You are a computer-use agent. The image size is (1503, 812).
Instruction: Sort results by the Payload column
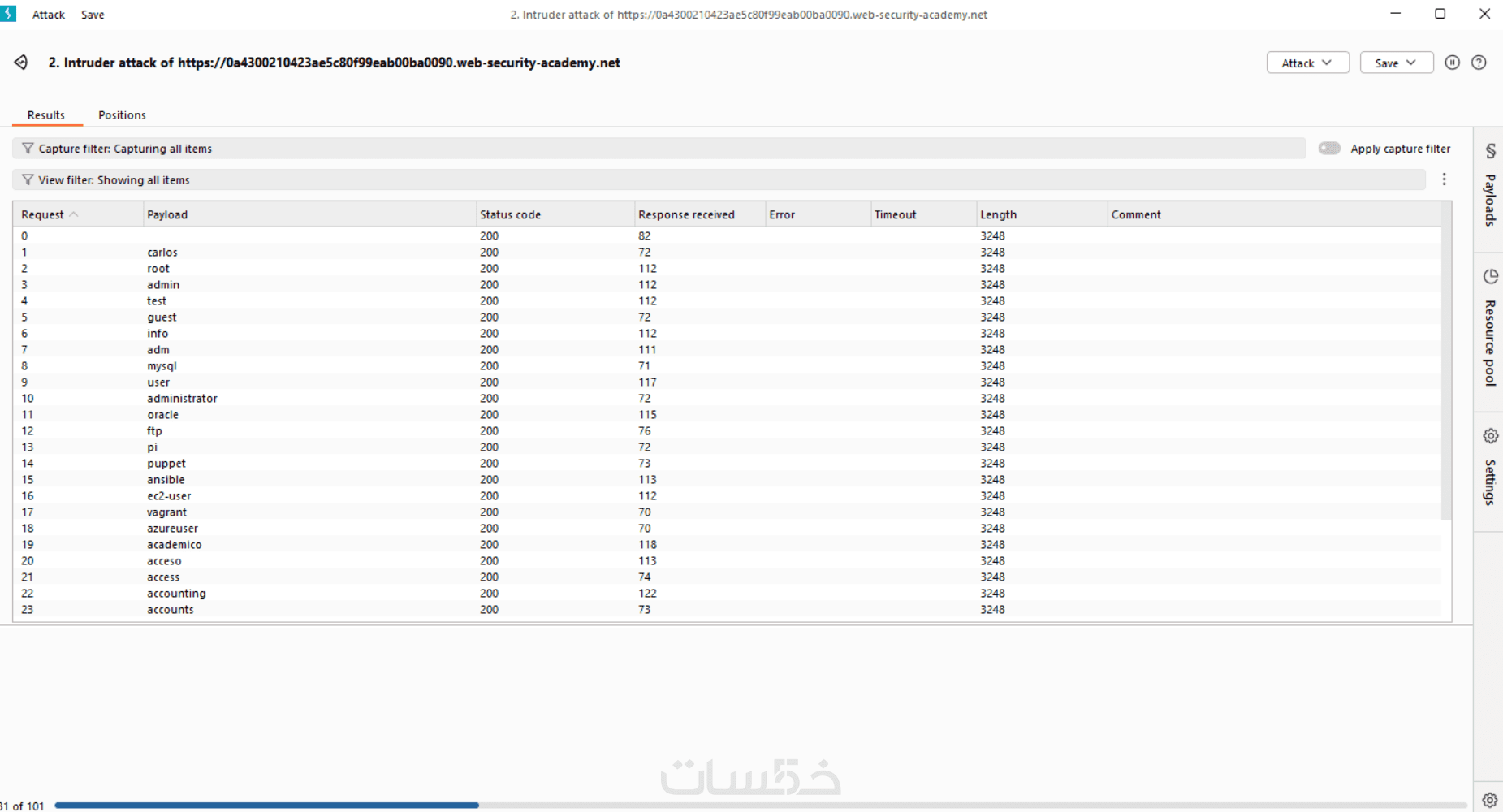coord(309,214)
